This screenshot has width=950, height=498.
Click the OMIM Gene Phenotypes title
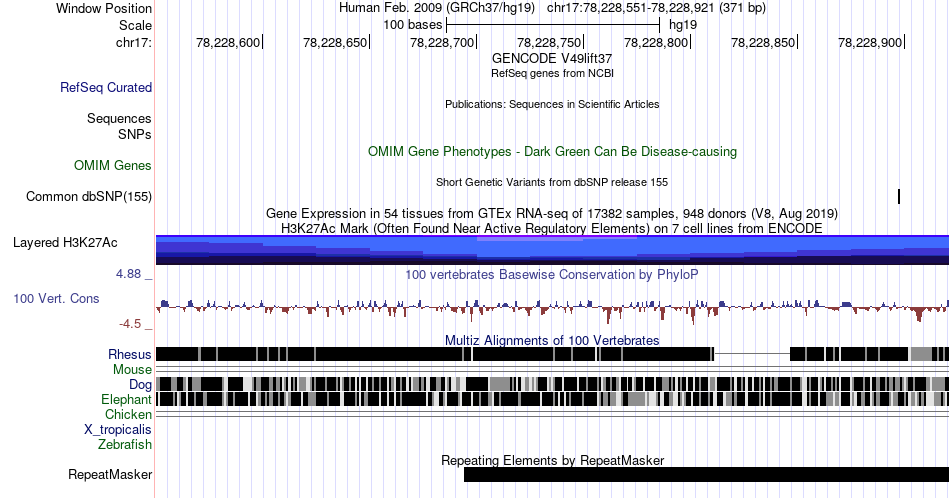pos(552,151)
